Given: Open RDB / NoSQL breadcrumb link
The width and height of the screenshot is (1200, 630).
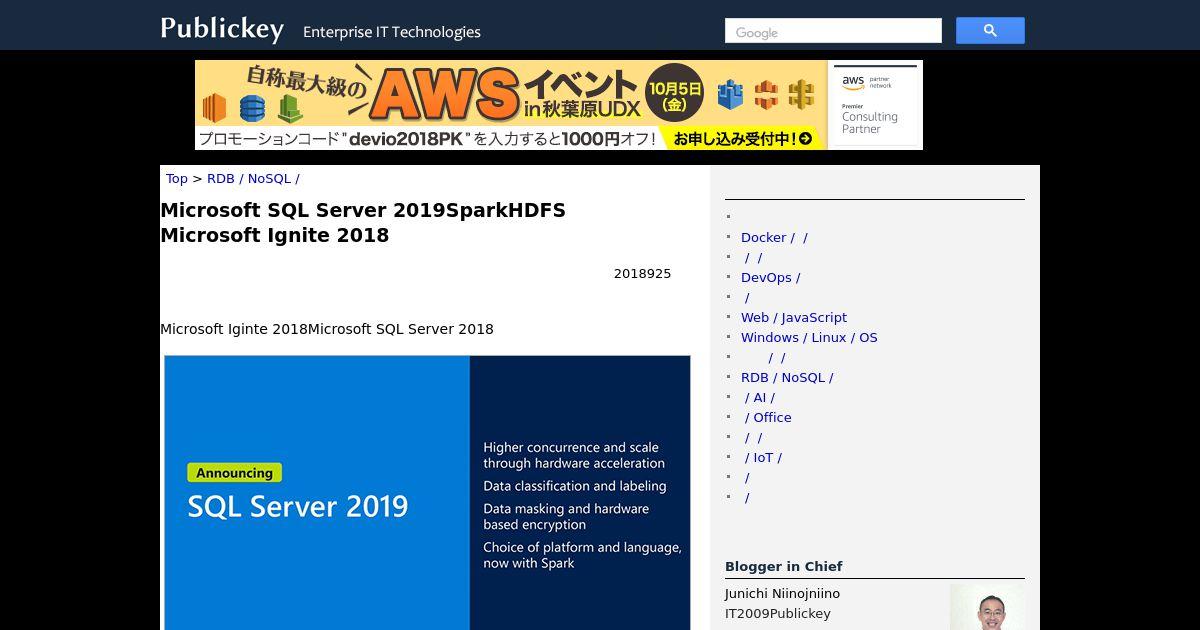Looking at the screenshot, I should 253,179.
